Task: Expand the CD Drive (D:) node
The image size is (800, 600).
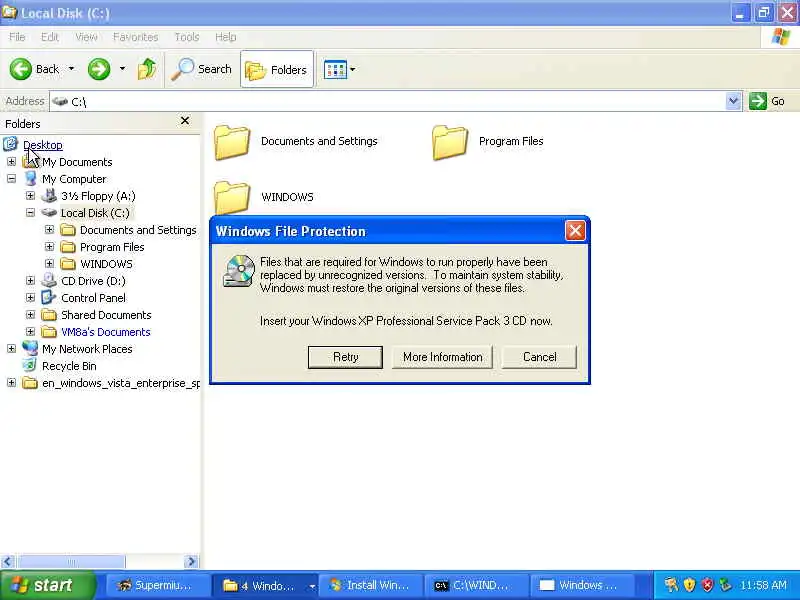Action: (x=30, y=281)
